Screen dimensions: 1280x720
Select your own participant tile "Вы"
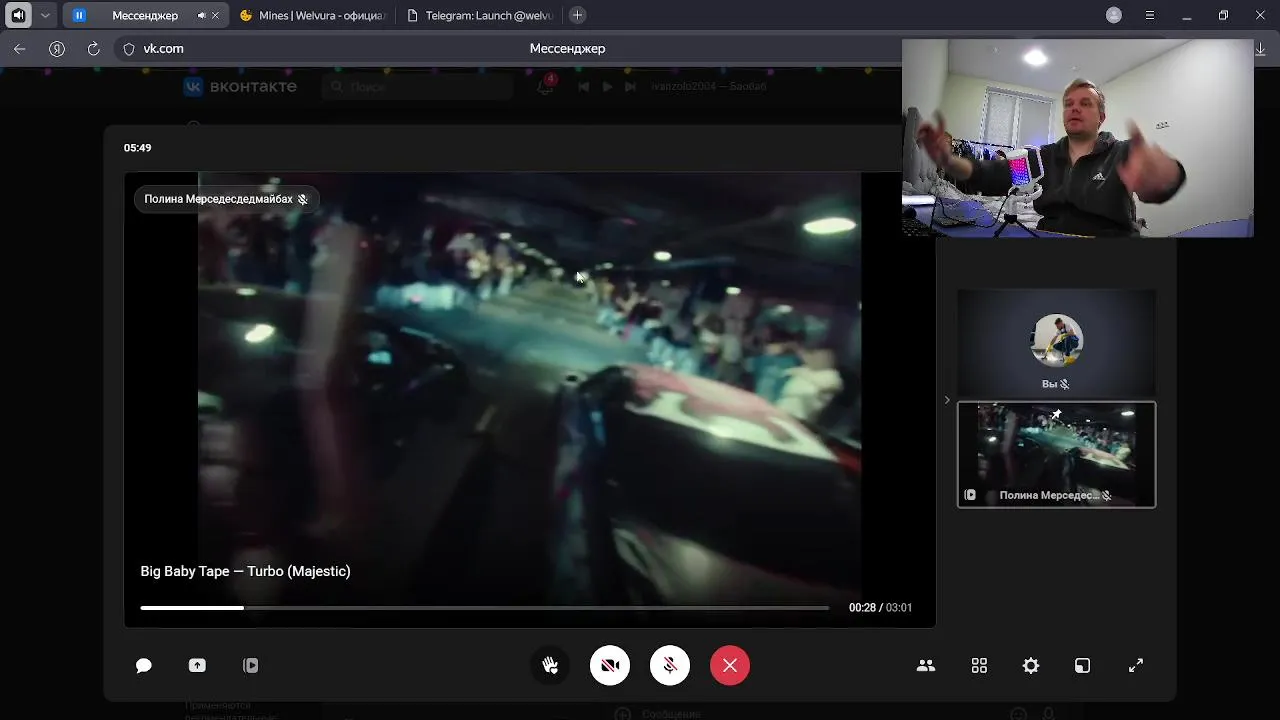pyautogui.click(x=1057, y=343)
